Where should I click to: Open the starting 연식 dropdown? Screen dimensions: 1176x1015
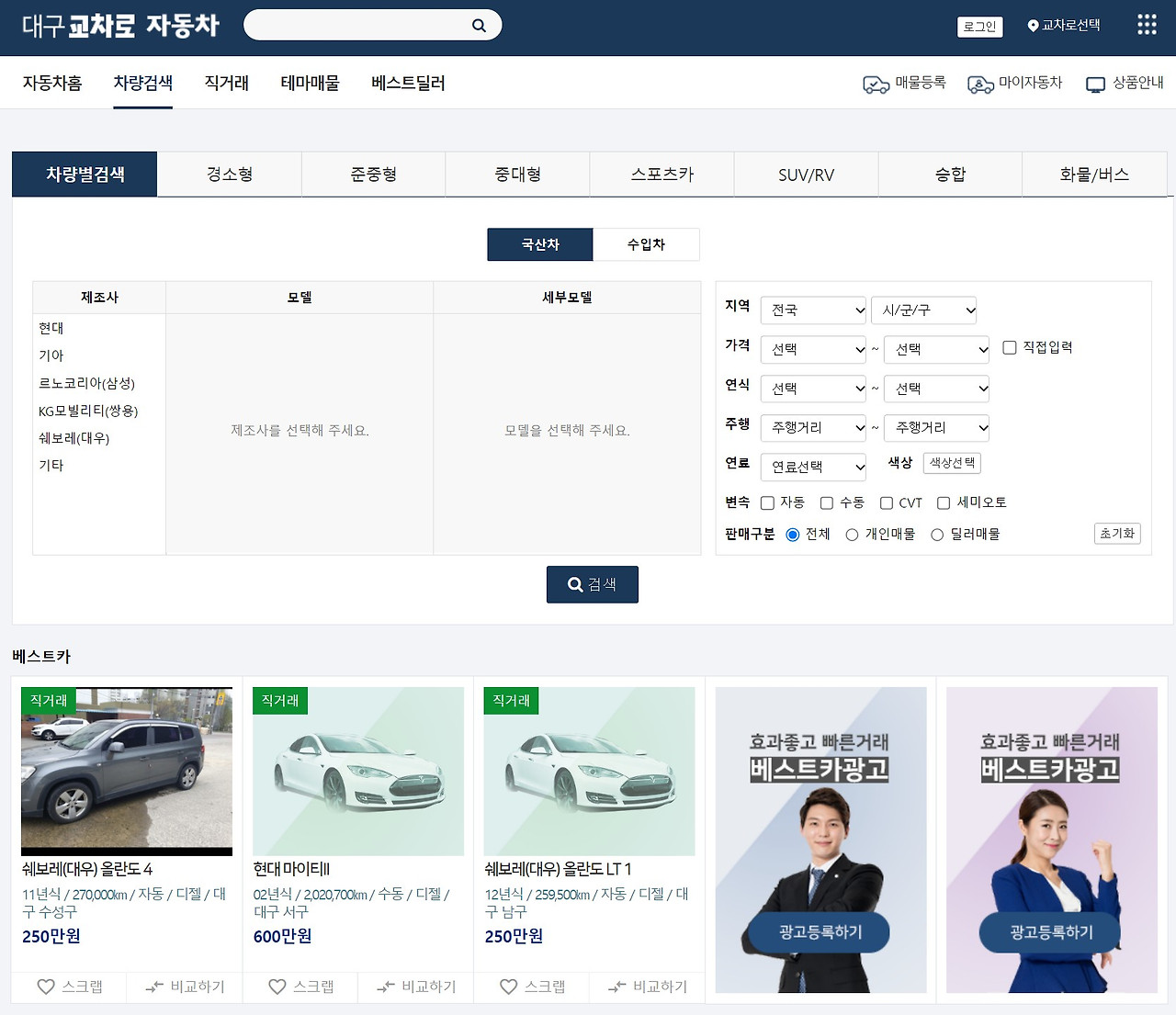coord(813,389)
